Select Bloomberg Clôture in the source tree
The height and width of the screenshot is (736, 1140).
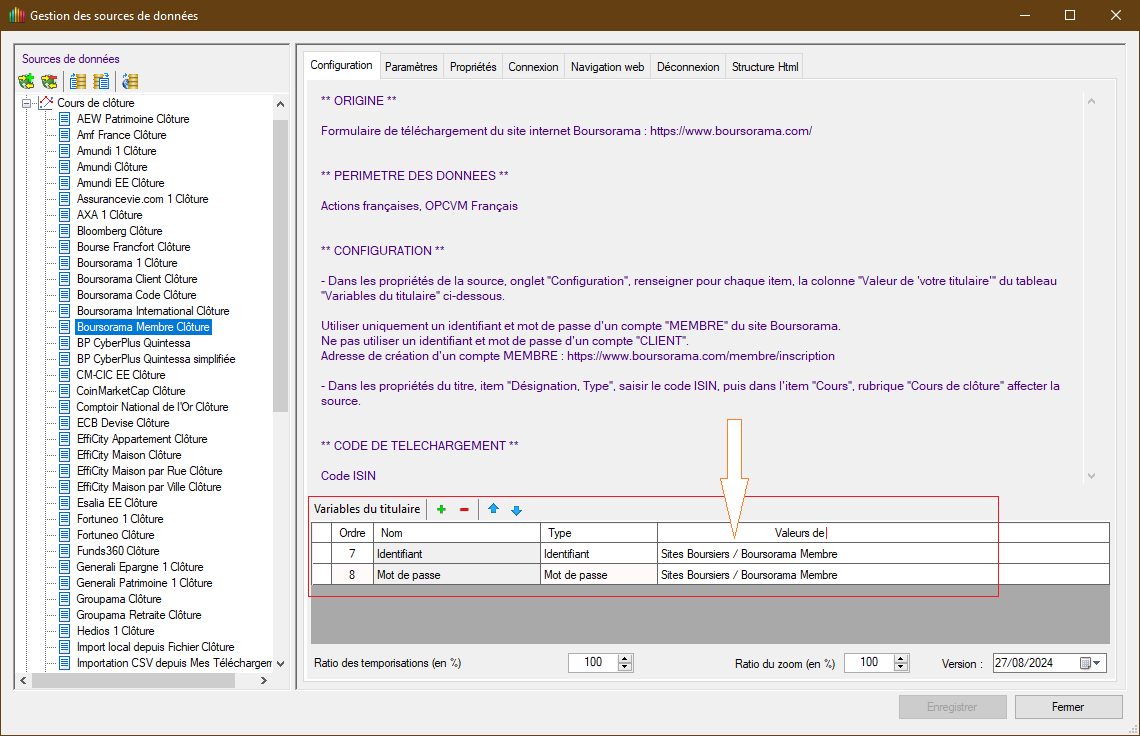tap(119, 231)
